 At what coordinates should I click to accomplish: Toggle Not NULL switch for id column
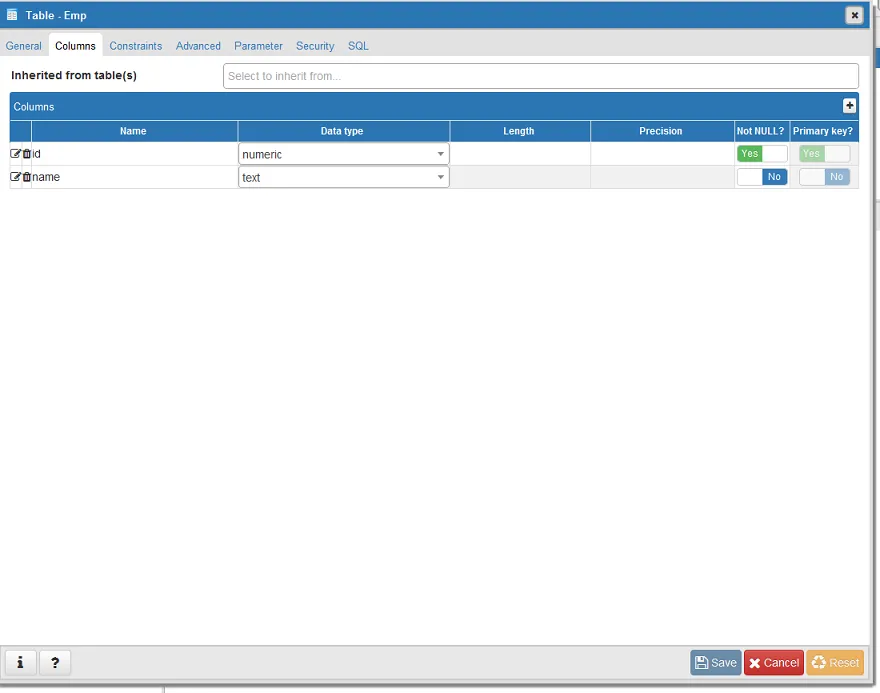(x=762, y=153)
